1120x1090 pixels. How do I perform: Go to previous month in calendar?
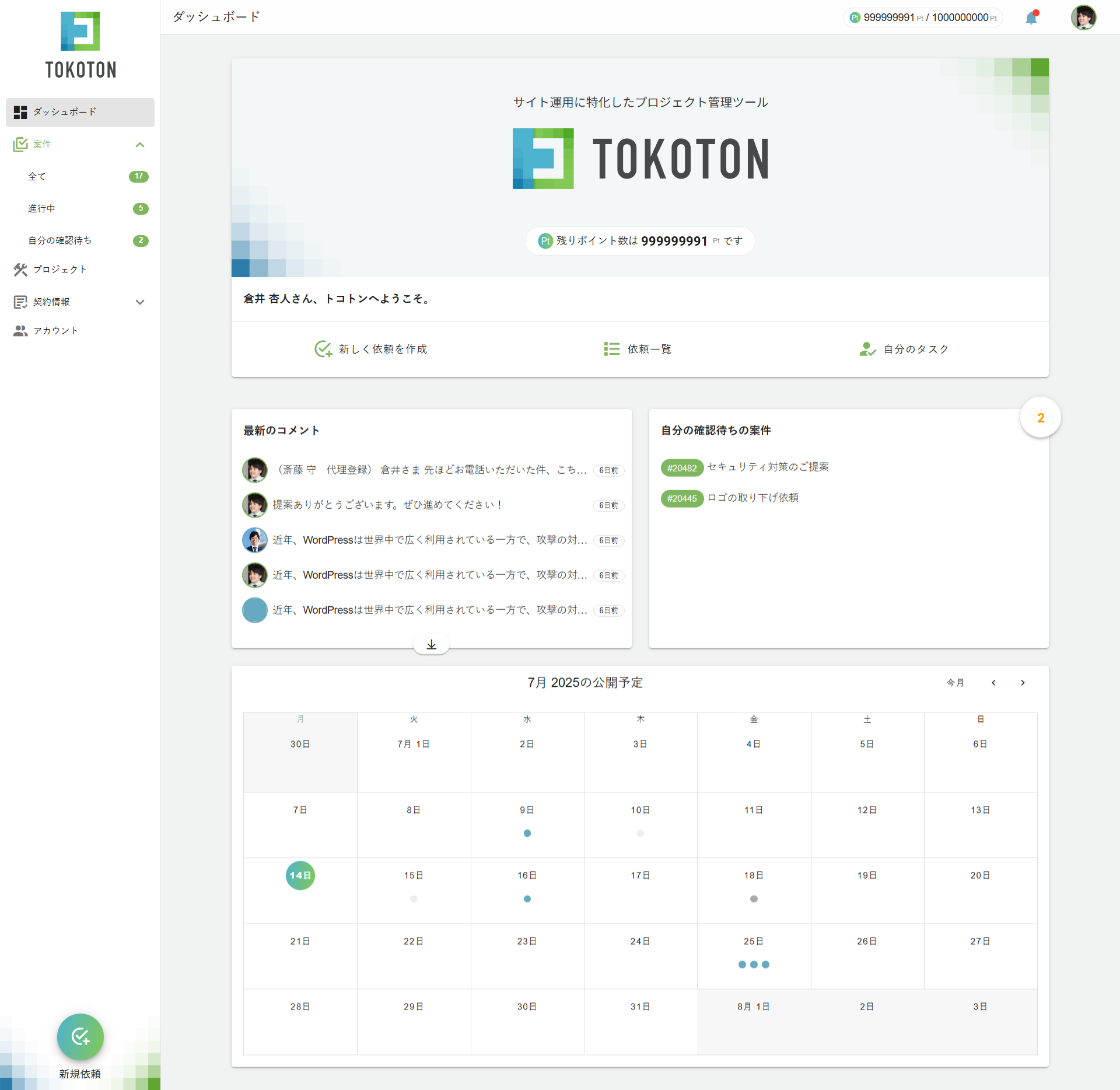994,683
